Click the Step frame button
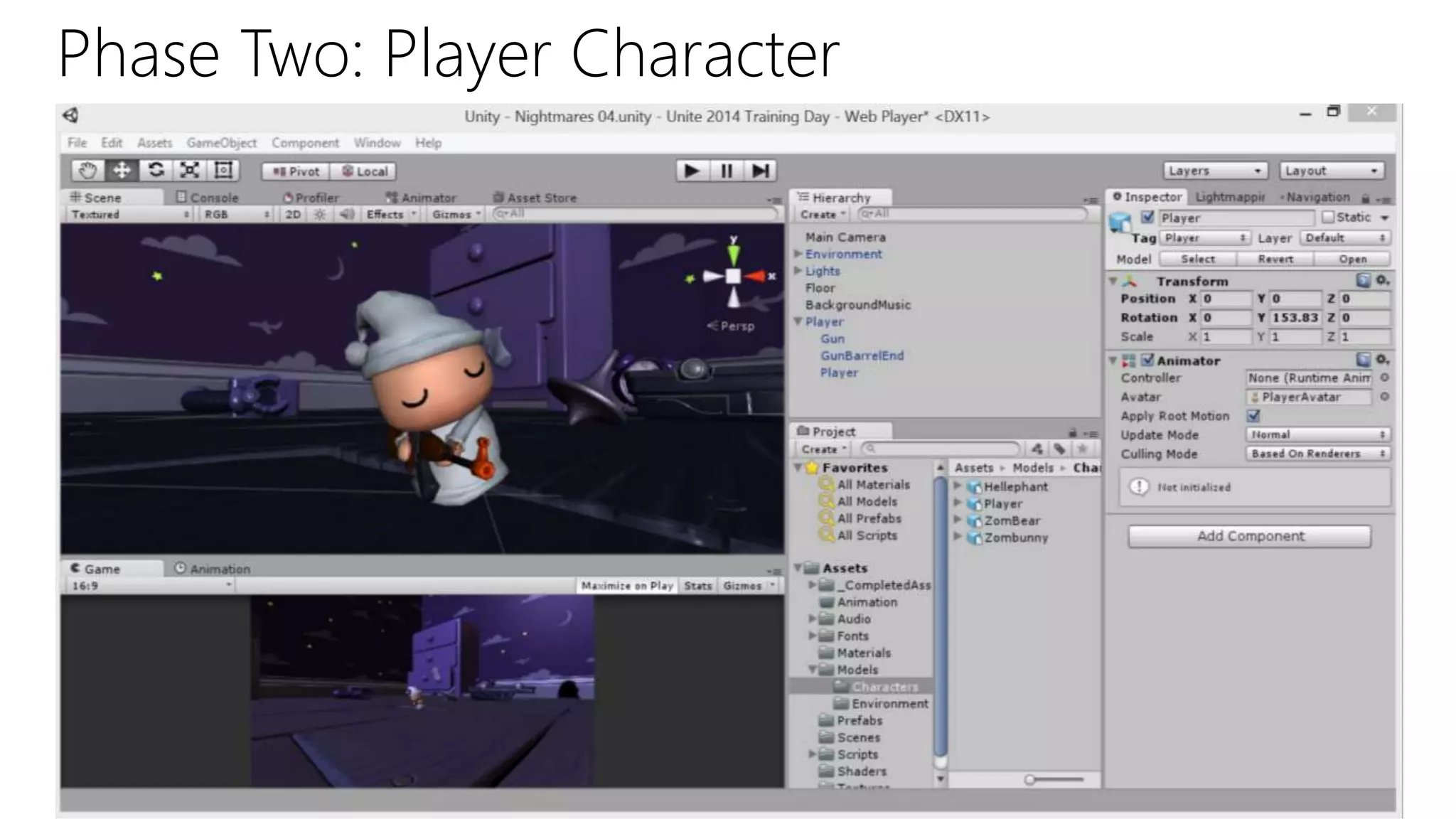Screen dimensions: 1456x819 [760, 171]
